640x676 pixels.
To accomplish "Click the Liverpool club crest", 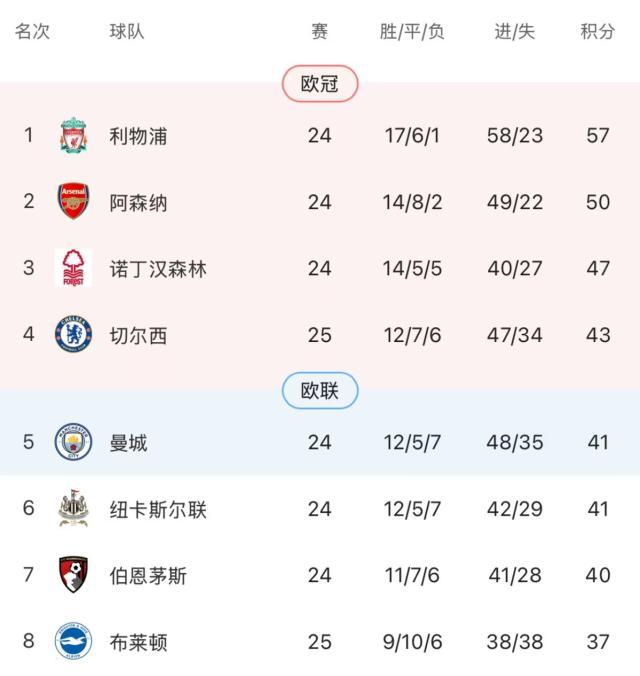I will 73,135.
